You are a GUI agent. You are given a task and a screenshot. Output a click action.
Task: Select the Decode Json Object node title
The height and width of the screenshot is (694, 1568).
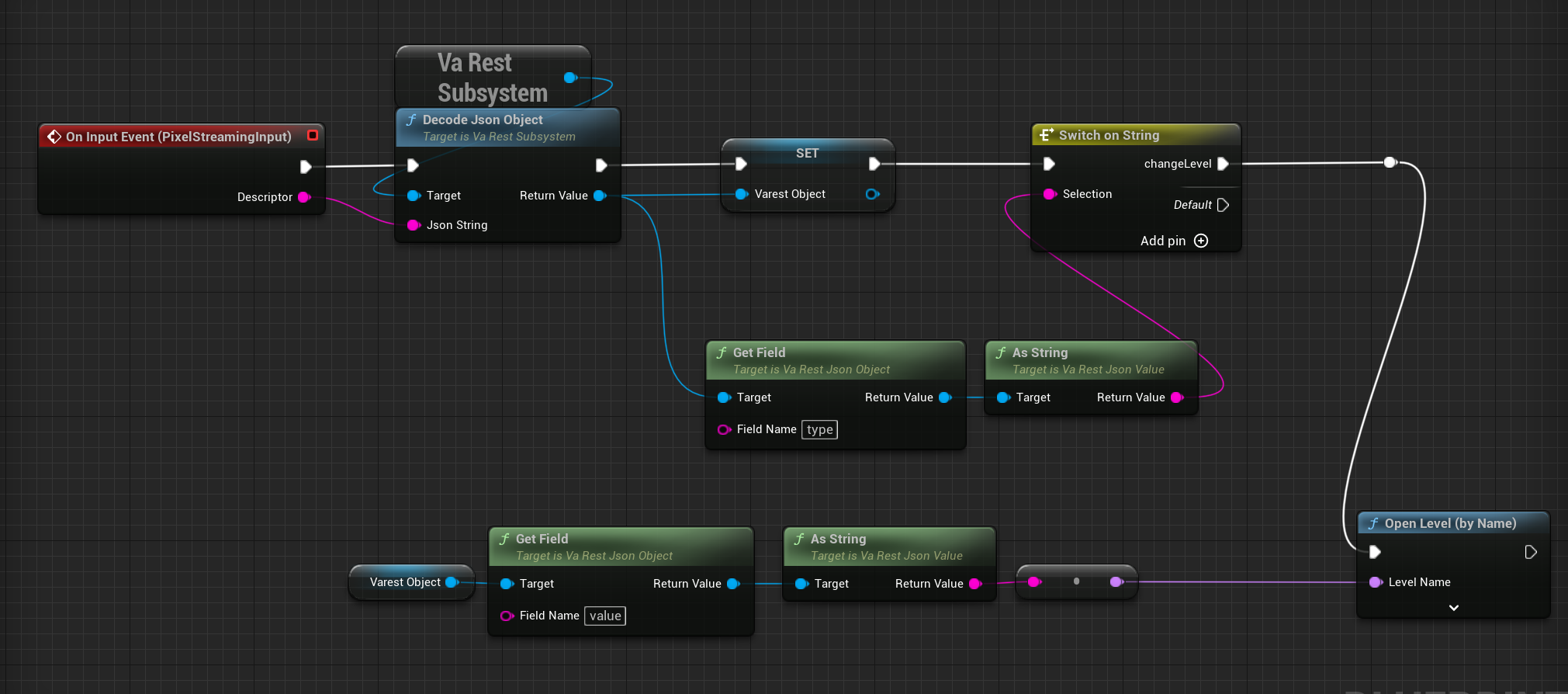point(483,120)
